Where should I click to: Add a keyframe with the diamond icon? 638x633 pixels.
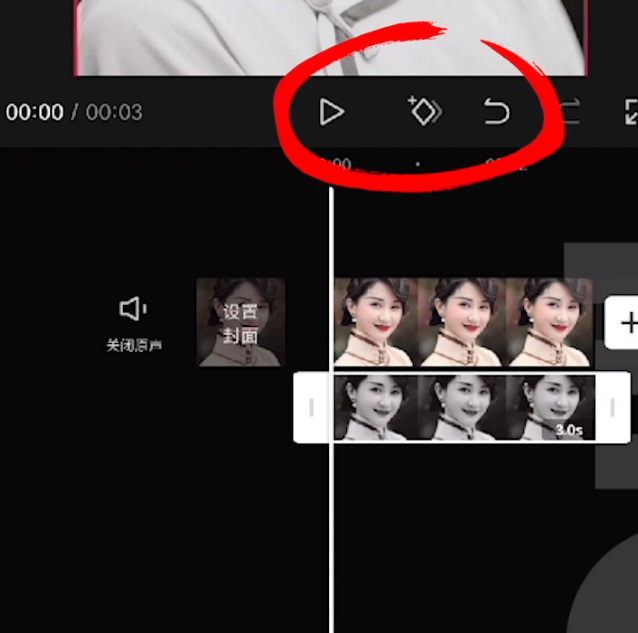[x=424, y=111]
